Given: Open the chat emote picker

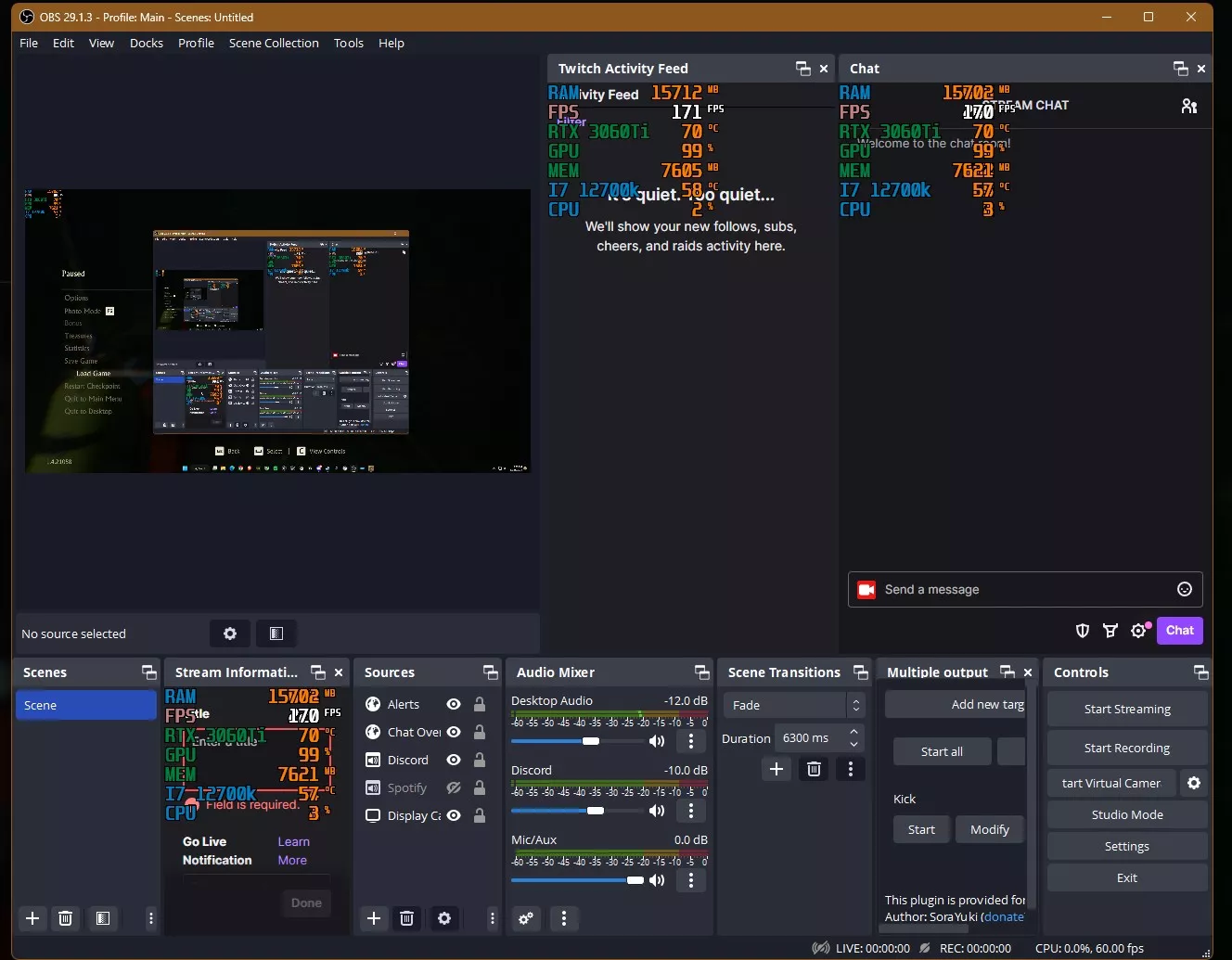Looking at the screenshot, I should [1184, 589].
